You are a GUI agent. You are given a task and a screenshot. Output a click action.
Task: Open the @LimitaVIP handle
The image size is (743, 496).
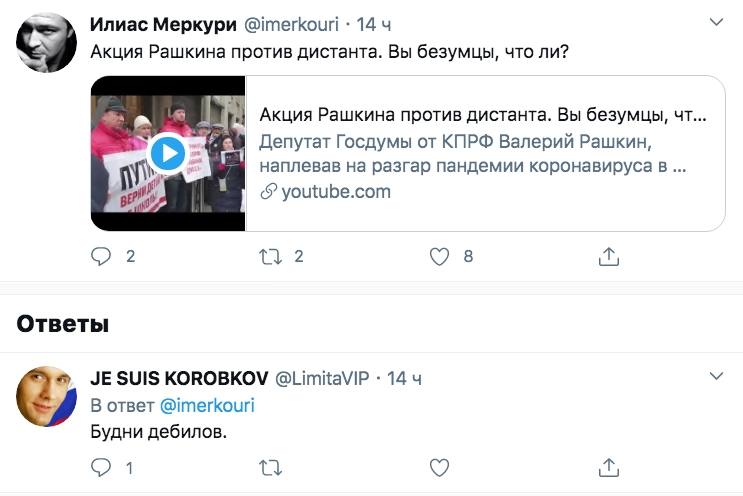click(322, 378)
